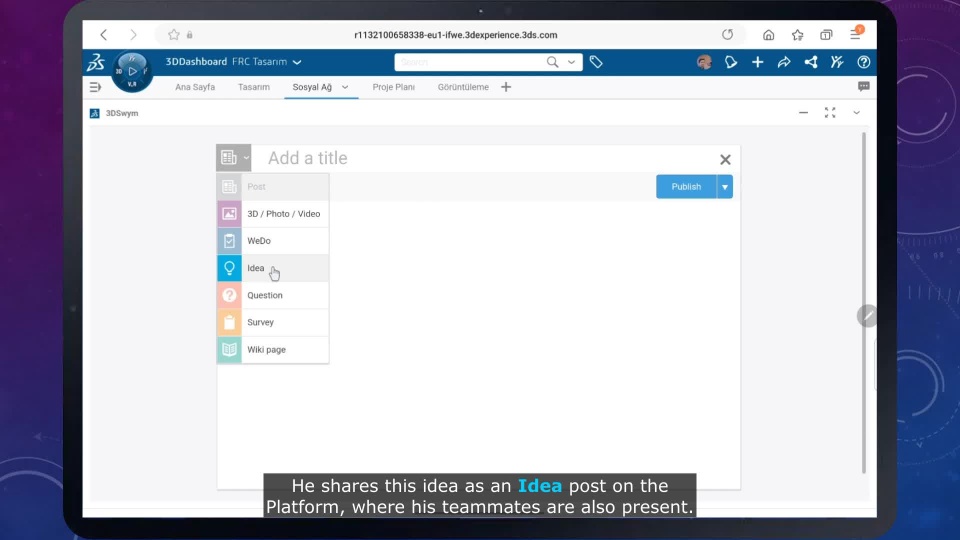This screenshot has width=960, height=540.
Task: Click the dashboard search input field
Action: 471,62
